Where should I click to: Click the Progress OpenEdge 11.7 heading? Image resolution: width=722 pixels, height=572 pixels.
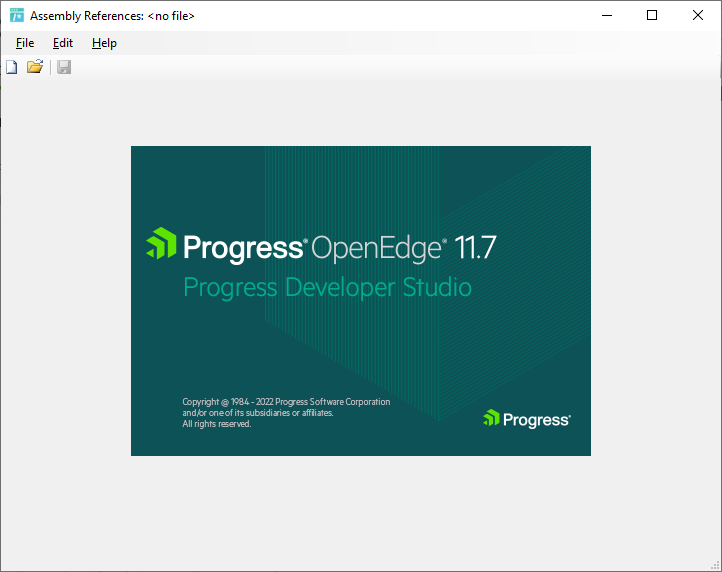tap(338, 247)
